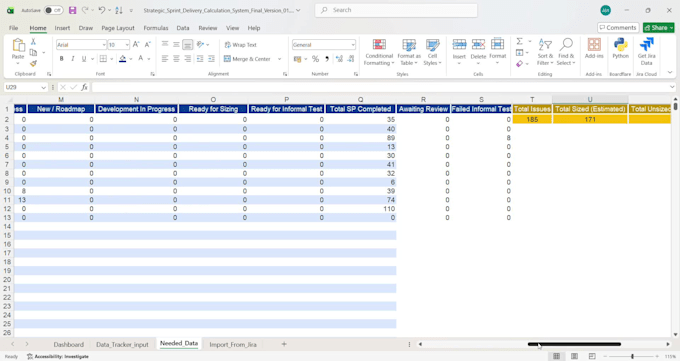Click the formula bar input
The image size is (680, 361).
(x=379, y=87)
